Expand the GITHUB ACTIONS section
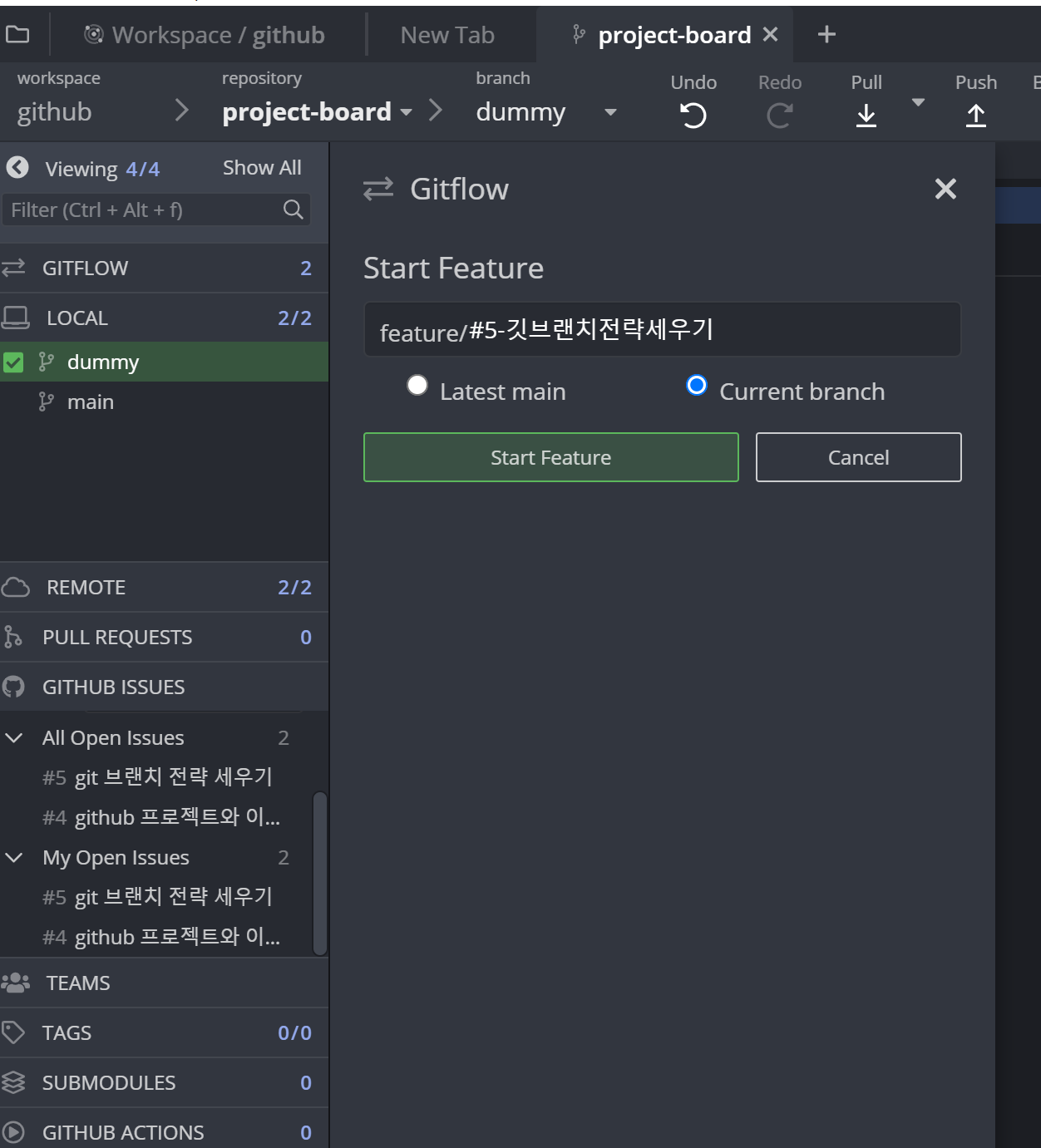This screenshot has height=1148, width=1041. [x=164, y=1131]
